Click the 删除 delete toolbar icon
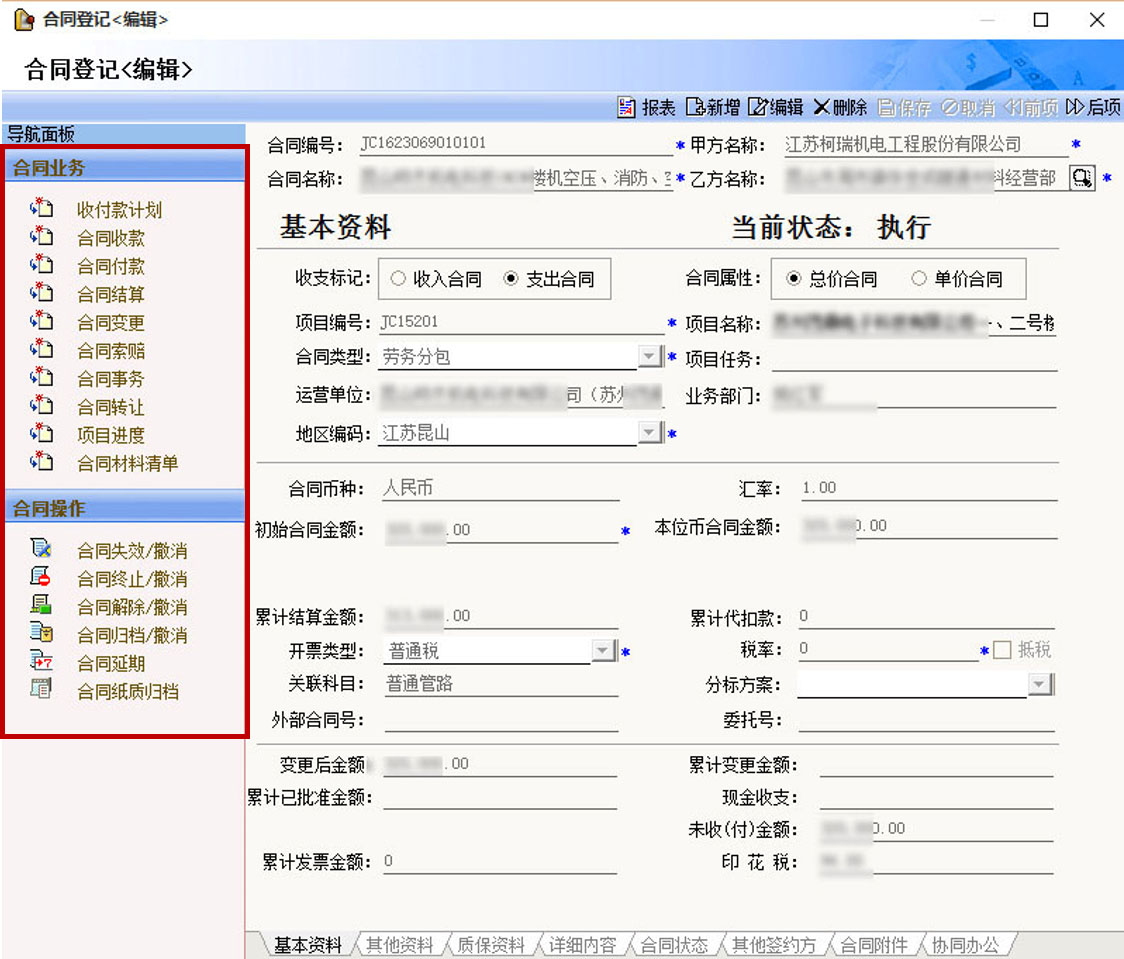The height and width of the screenshot is (959, 1124). click(x=822, y=108)
